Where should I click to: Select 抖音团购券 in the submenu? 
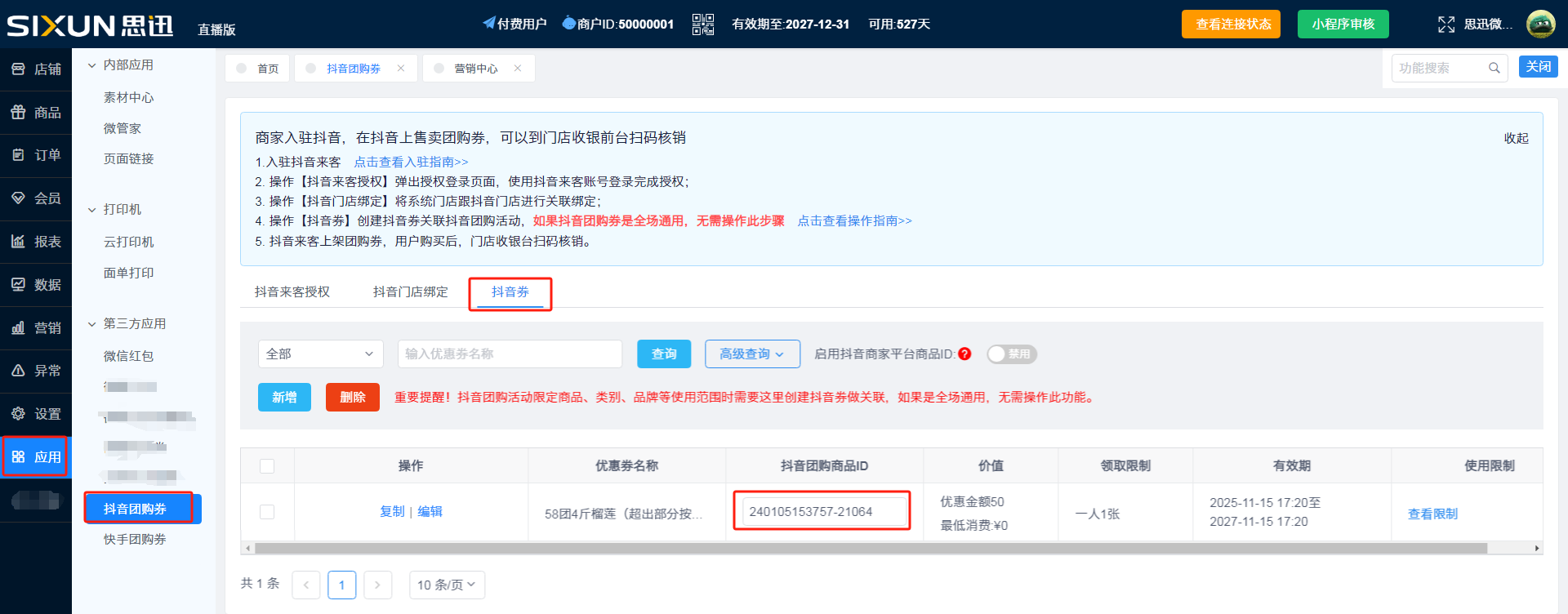pos(143,509)
